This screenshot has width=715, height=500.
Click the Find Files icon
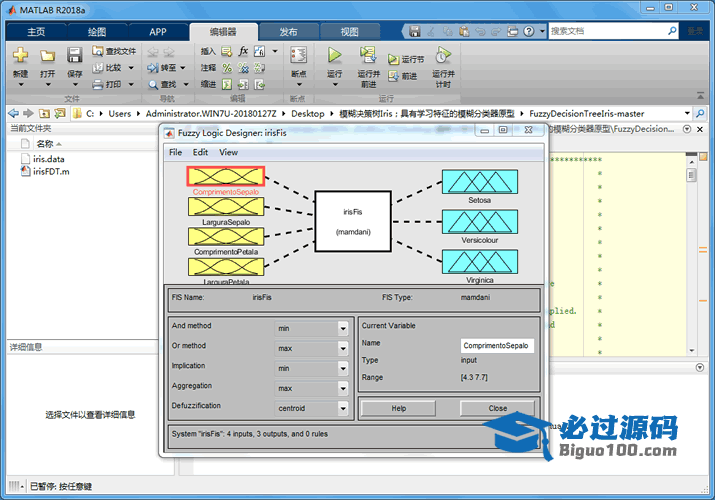(x=97, y=51)
